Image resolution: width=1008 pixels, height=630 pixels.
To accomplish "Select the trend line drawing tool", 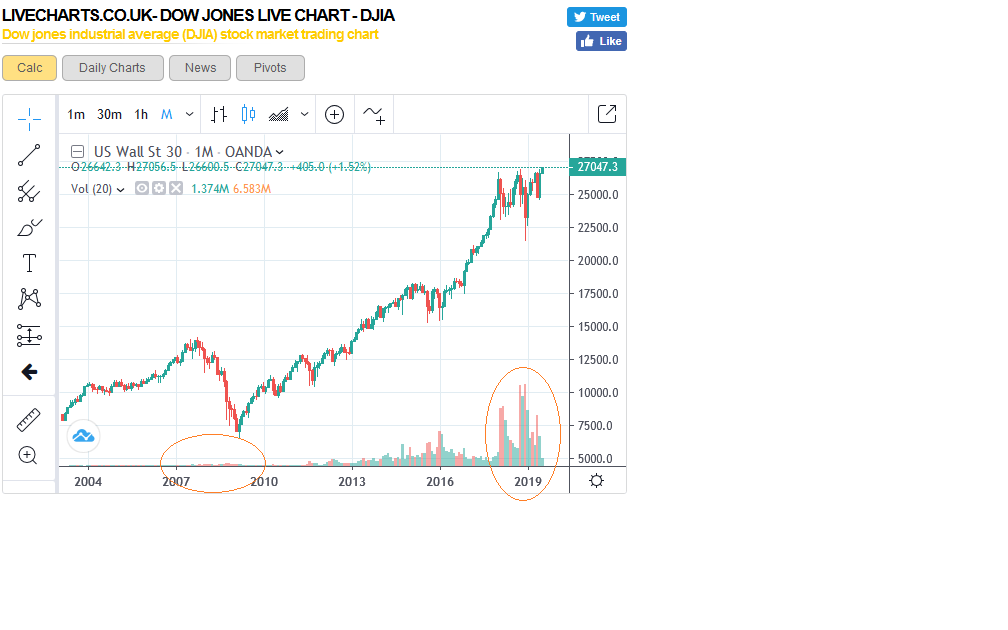I will pos(29,155).
